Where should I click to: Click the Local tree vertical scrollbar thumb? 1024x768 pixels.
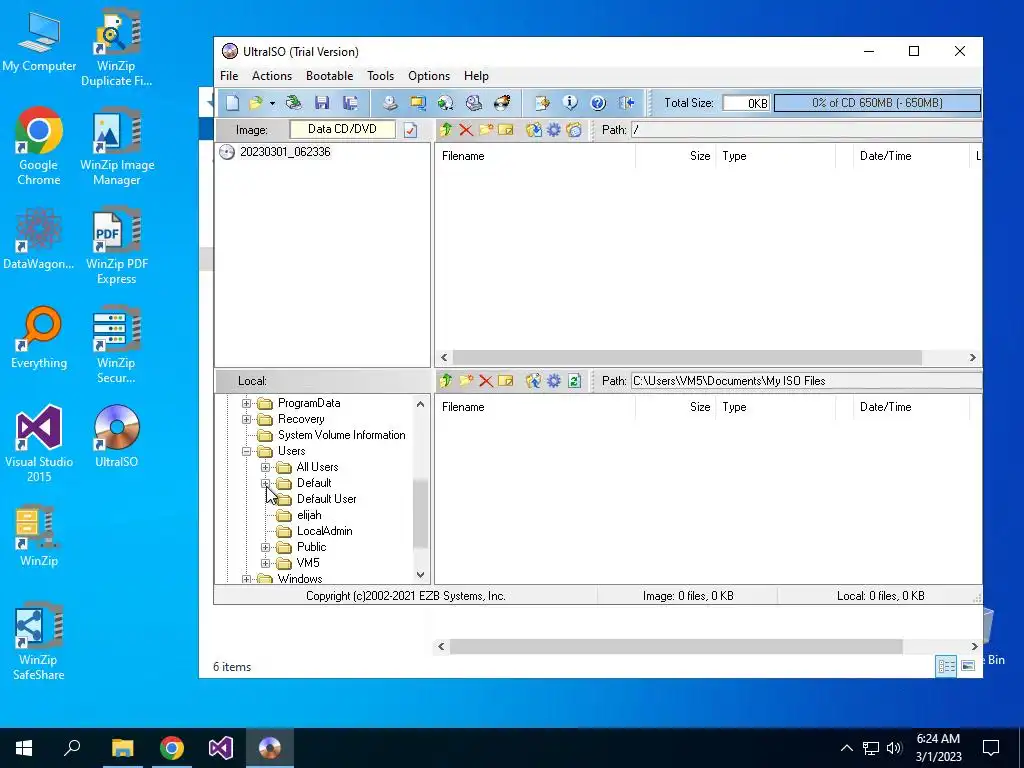(x=421, y=514)
